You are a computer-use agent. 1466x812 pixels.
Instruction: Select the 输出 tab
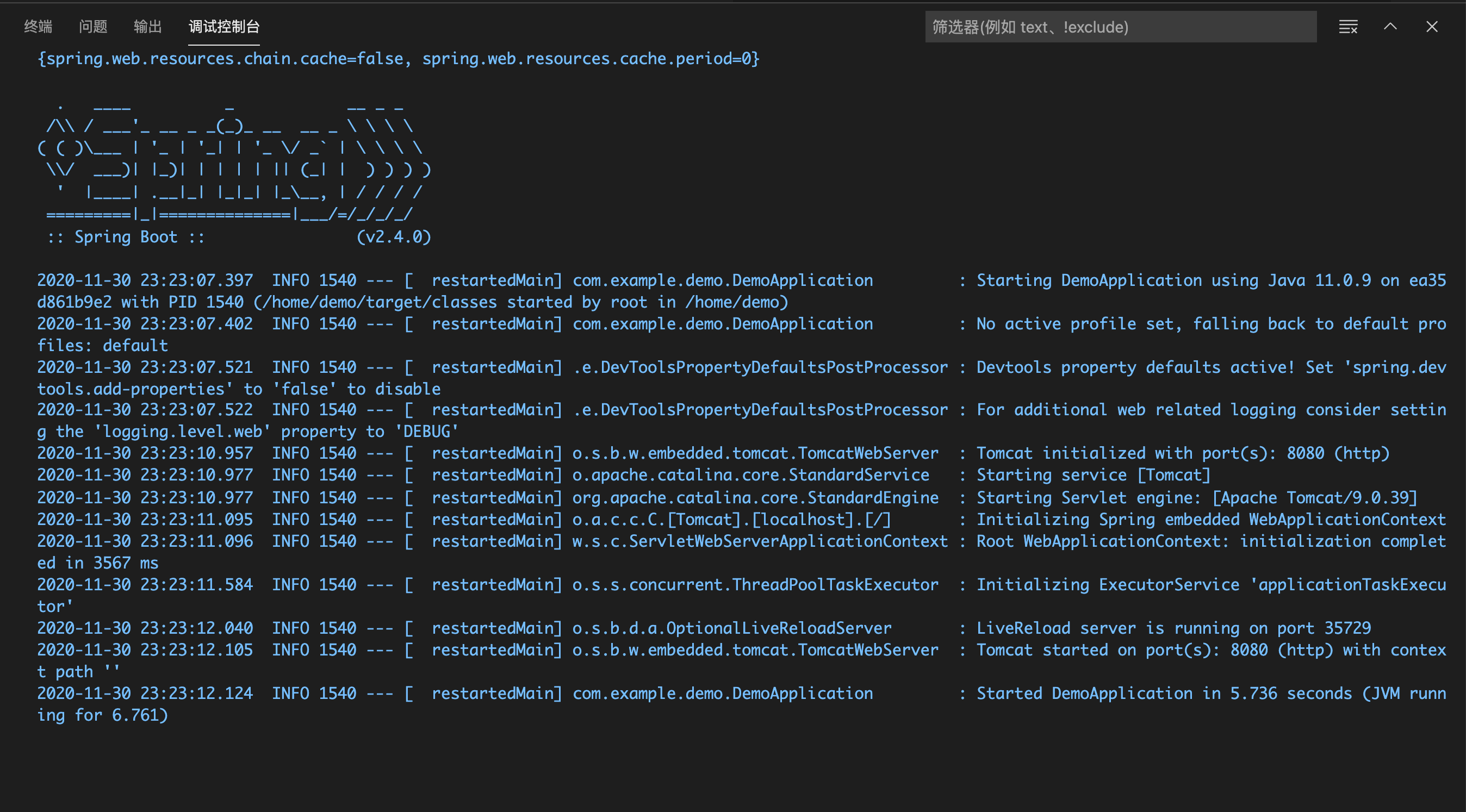tap(147, 27)
